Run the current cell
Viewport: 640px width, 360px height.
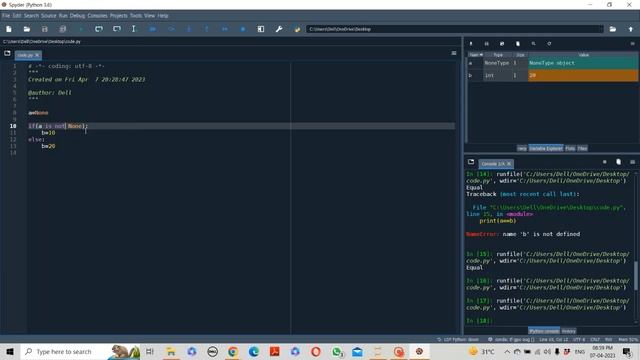pyautogui.click(x=99, y=29)
